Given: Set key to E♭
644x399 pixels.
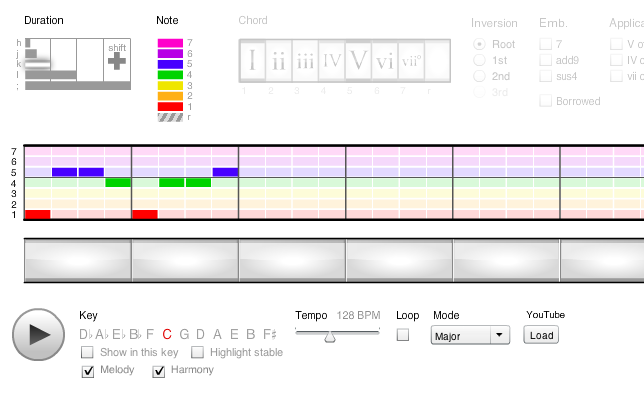Looking at the screenshot, I should coord(119,334).
